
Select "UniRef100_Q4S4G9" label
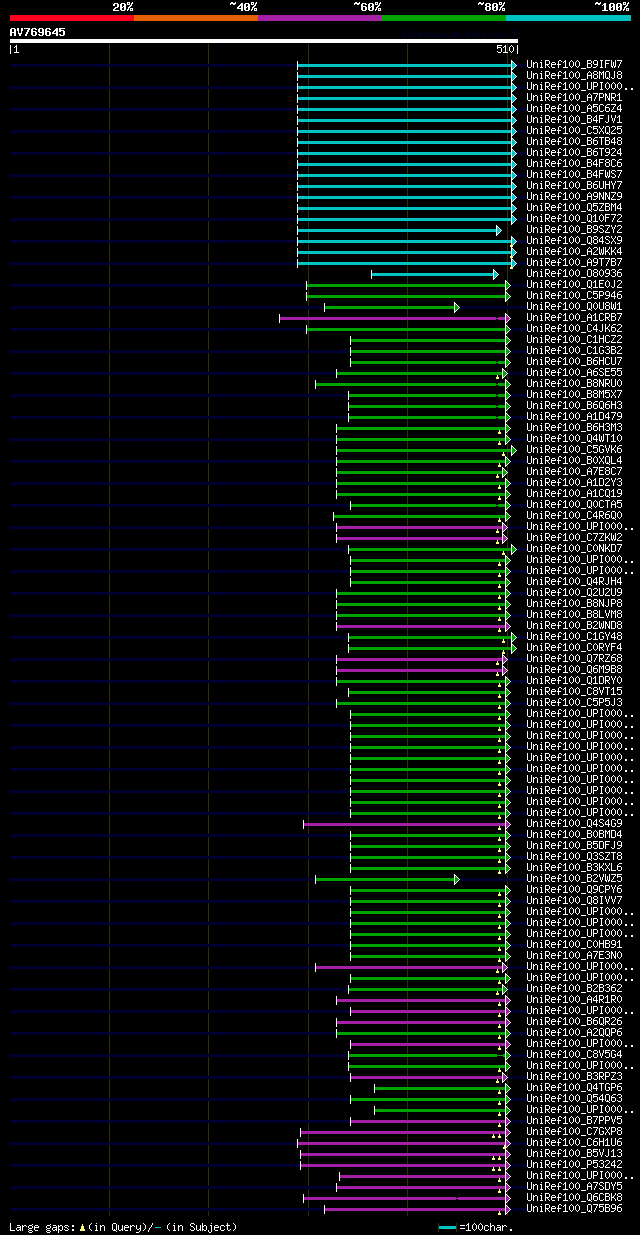[x=574, y=824]
